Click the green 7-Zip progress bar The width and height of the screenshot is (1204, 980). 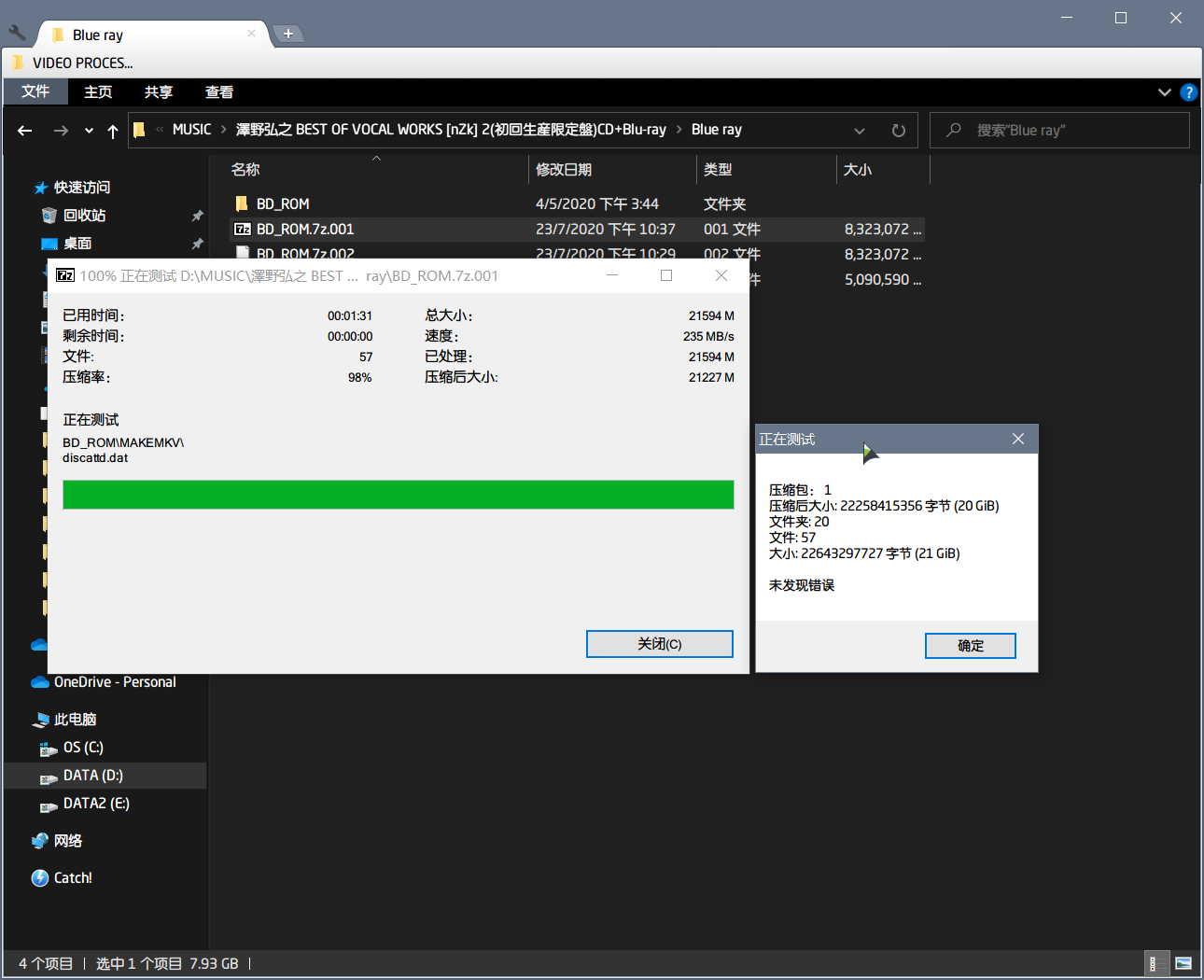point(398,495)
